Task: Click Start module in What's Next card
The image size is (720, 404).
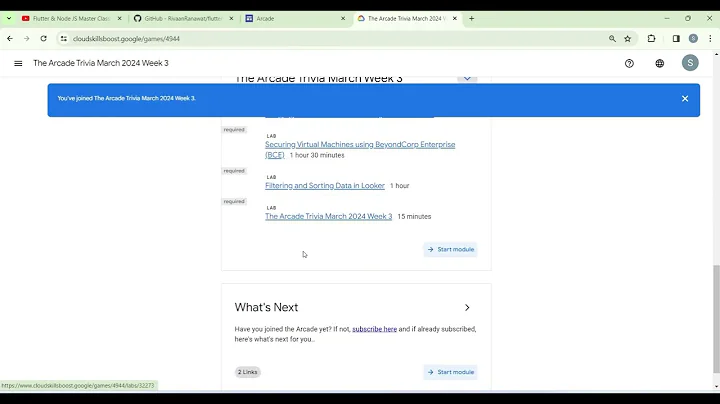Action: pos(450,372)
